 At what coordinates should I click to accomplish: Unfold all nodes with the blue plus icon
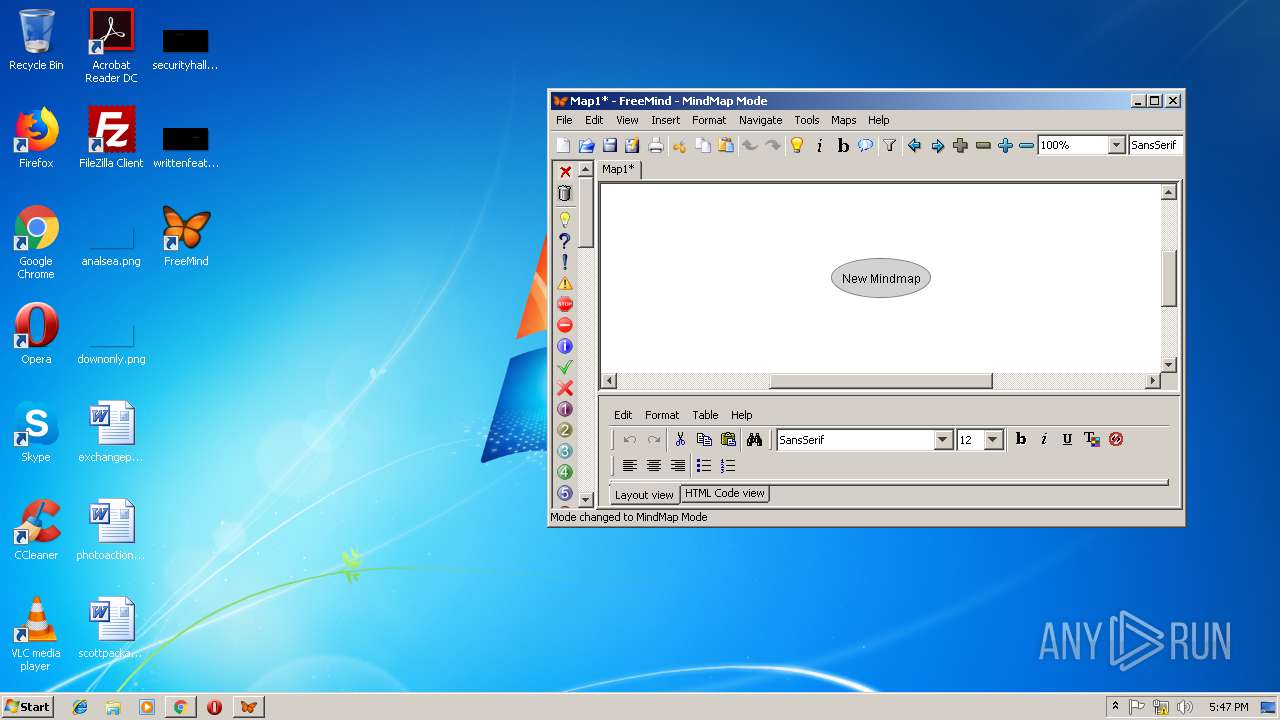click(x=1005, y=146)
